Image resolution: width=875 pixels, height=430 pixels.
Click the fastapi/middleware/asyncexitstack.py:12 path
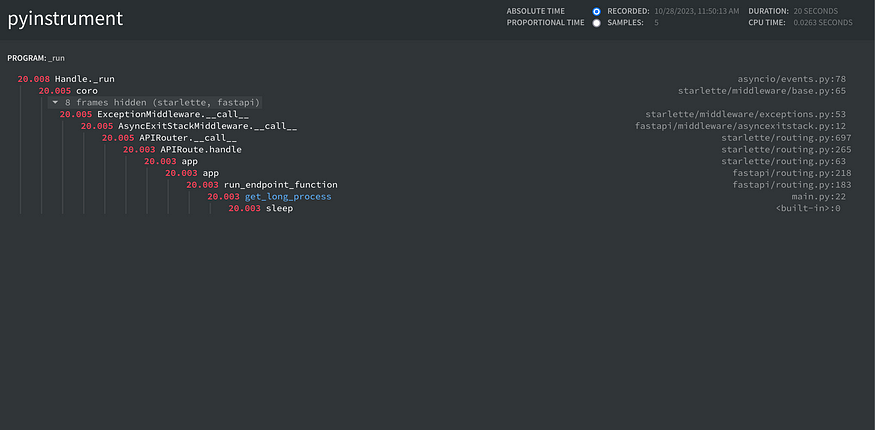[x=741, y=126]
